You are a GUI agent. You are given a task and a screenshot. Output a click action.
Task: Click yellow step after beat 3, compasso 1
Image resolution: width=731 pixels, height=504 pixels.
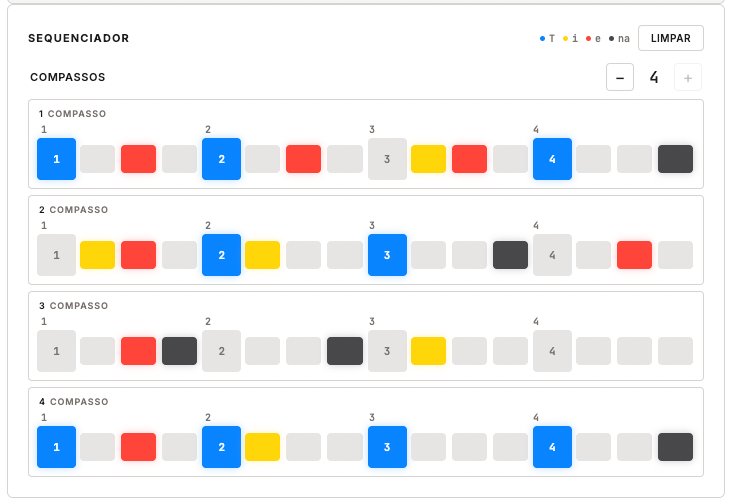tap(428, 159)
